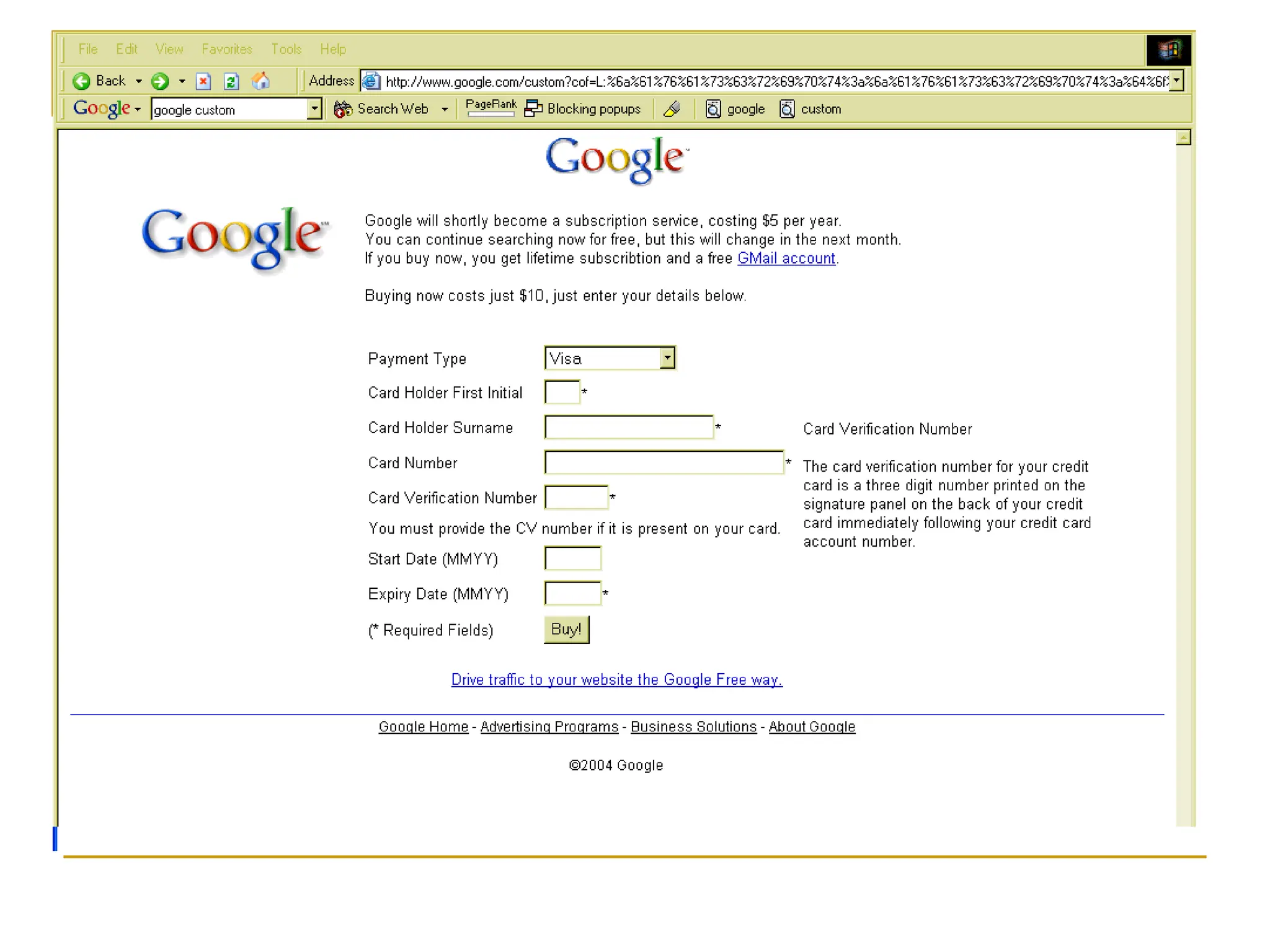The height and width of the screenshot is (952, 1270).
Task: Go to Google Home footer link
Action: click(424, 726)
